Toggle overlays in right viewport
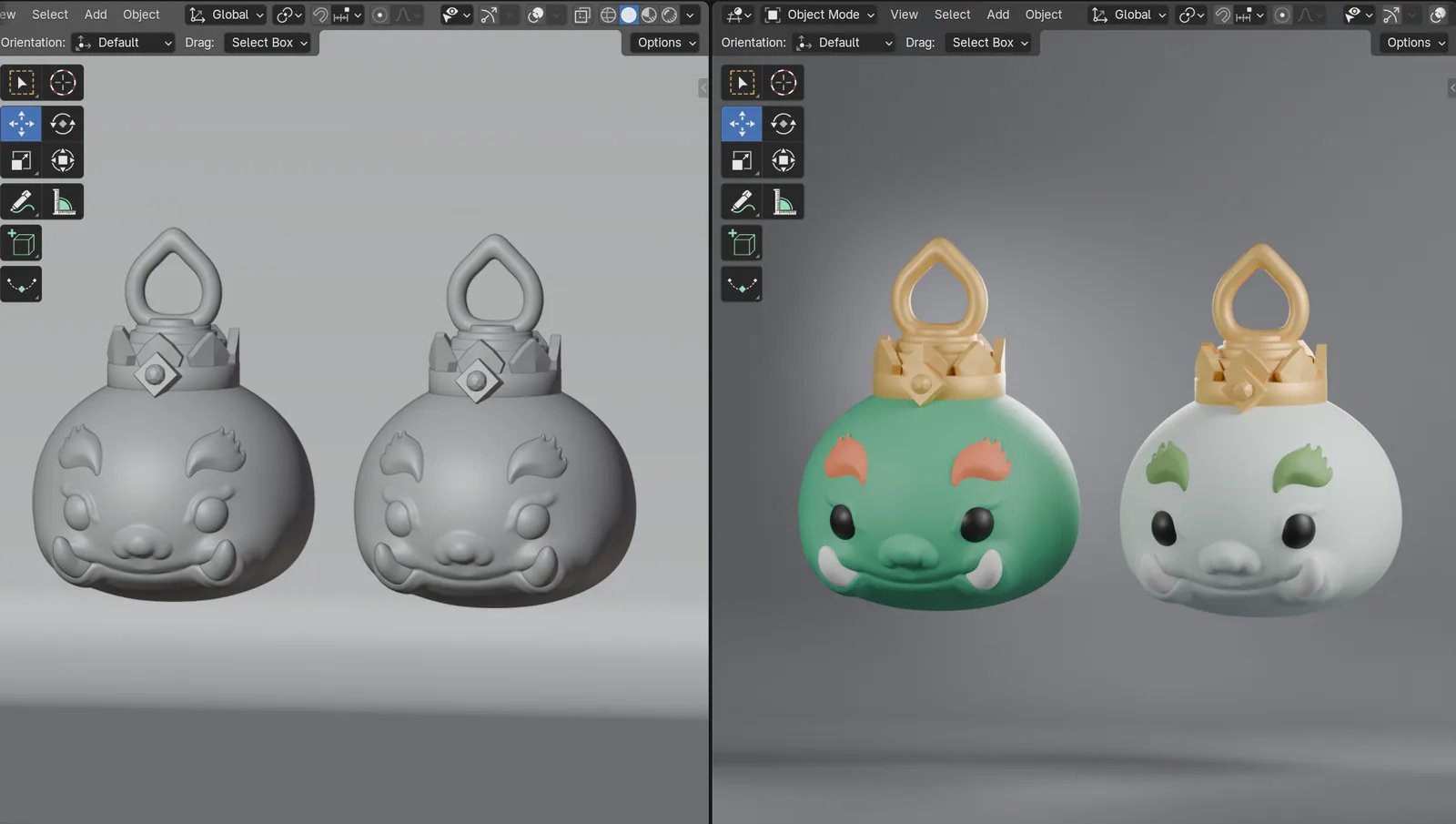Image resolution: width=1456 pixels, height=824 pixels. coord(1439,15)
